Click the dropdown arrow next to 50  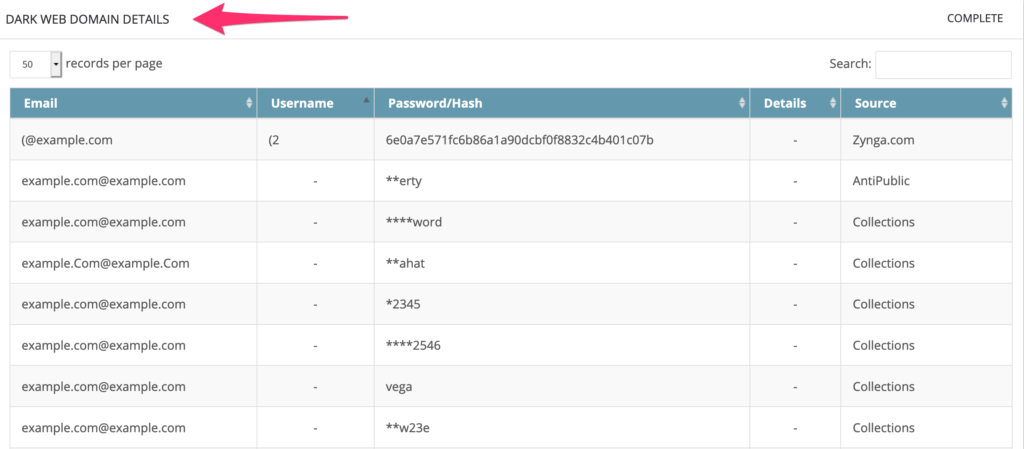coord(56,65)
